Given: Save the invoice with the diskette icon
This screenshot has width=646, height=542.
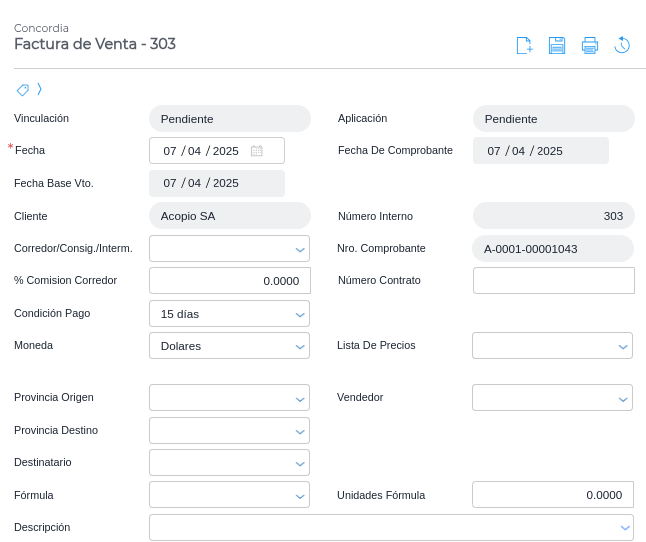Looking at the screenshot, I should [x=557, y=45].
